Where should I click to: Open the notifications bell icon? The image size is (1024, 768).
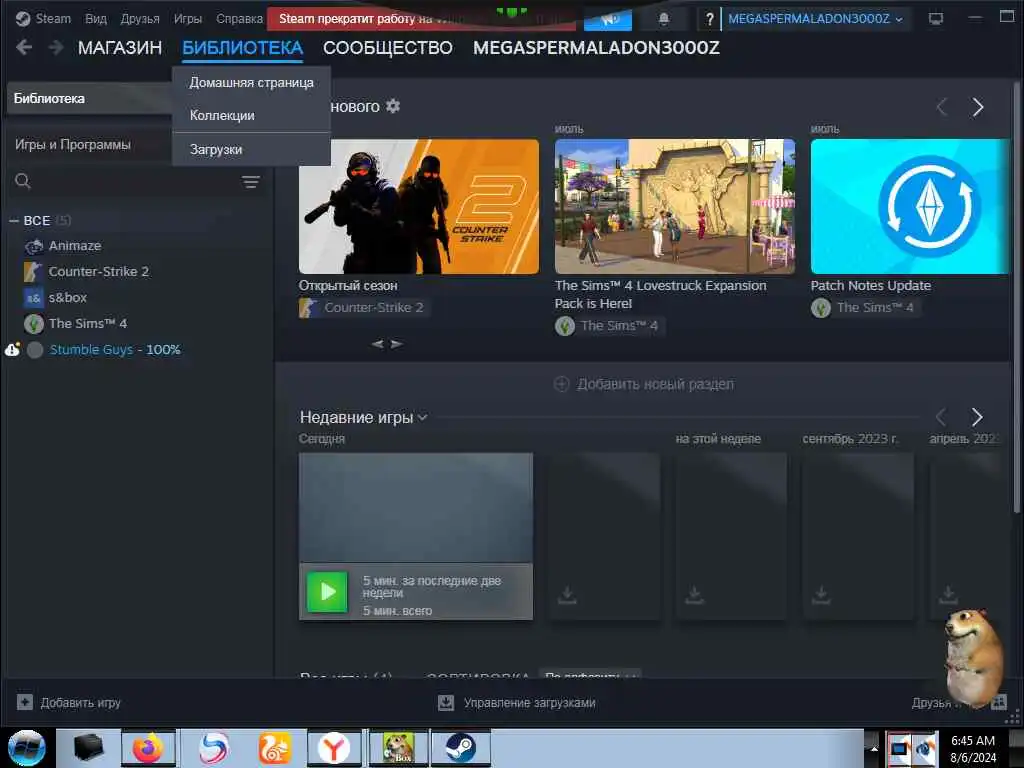point(664,19)
